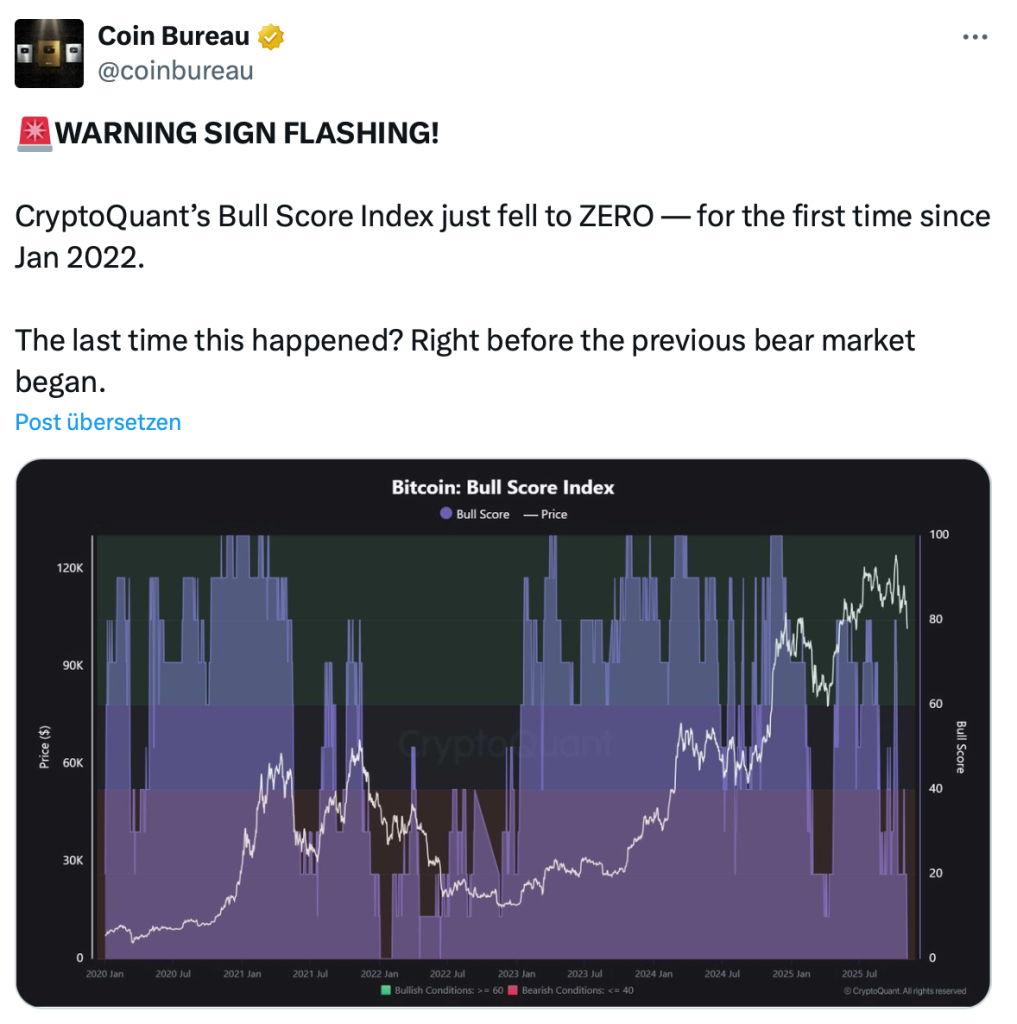
Task: Open the three-dot more options menu
Action: pos(974,37)
